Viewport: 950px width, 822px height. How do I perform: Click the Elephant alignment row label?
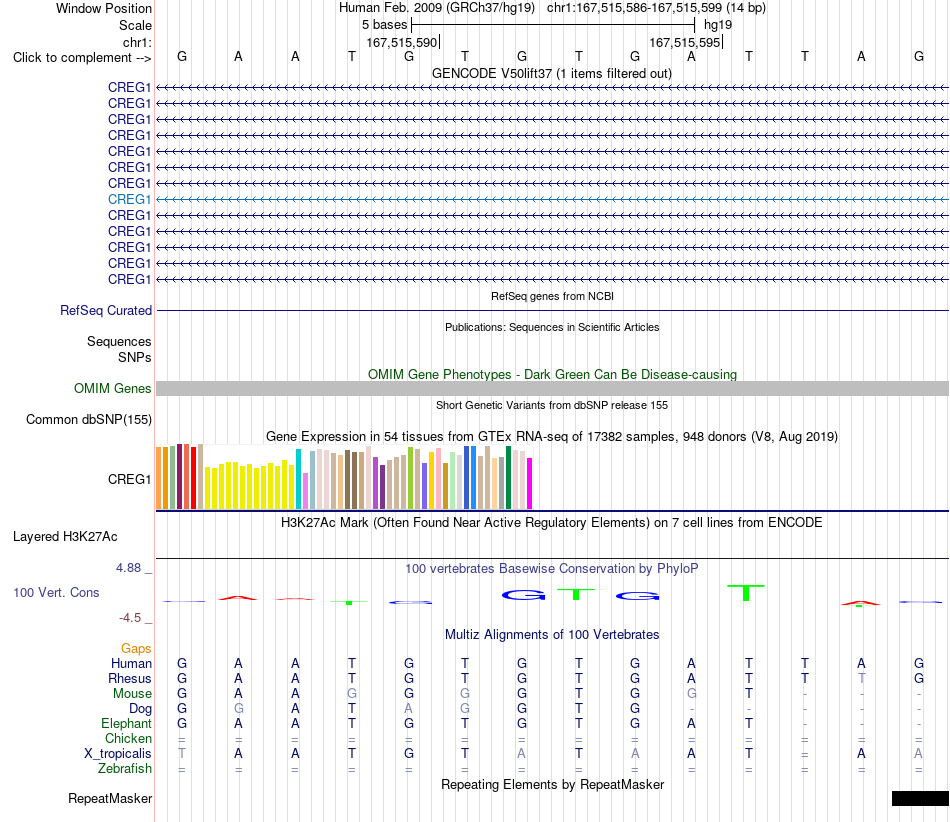(x=126, y=723)
